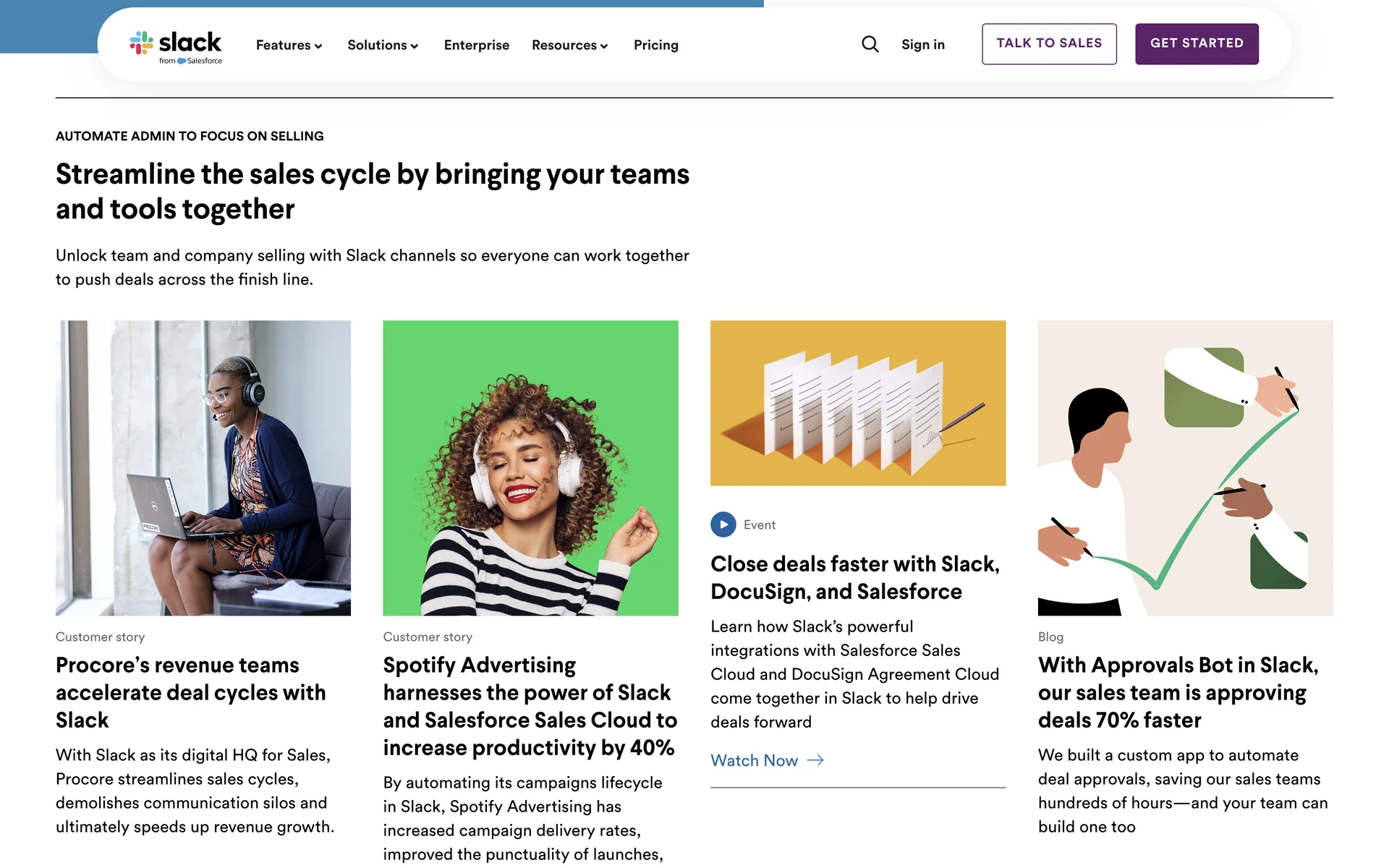Open the Pricing page
The width and height of the screenshot is (1389, 868).
point(655,45)
